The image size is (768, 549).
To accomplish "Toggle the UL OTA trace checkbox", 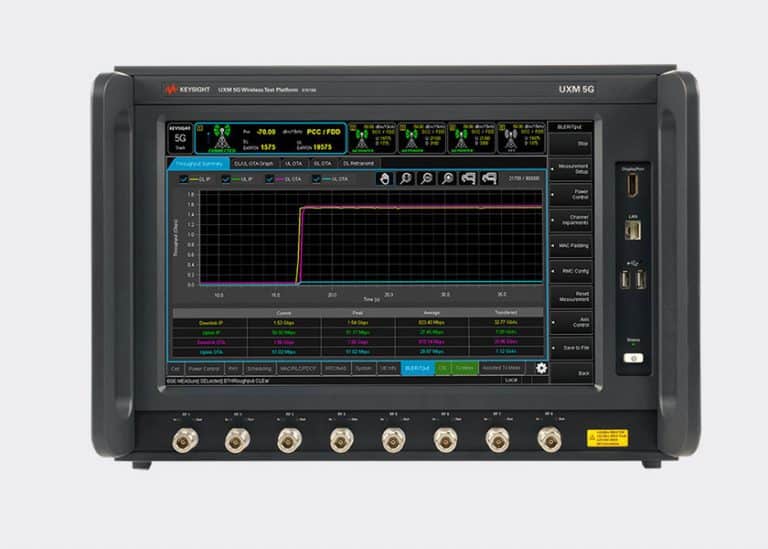I will (x=316, y=179).
